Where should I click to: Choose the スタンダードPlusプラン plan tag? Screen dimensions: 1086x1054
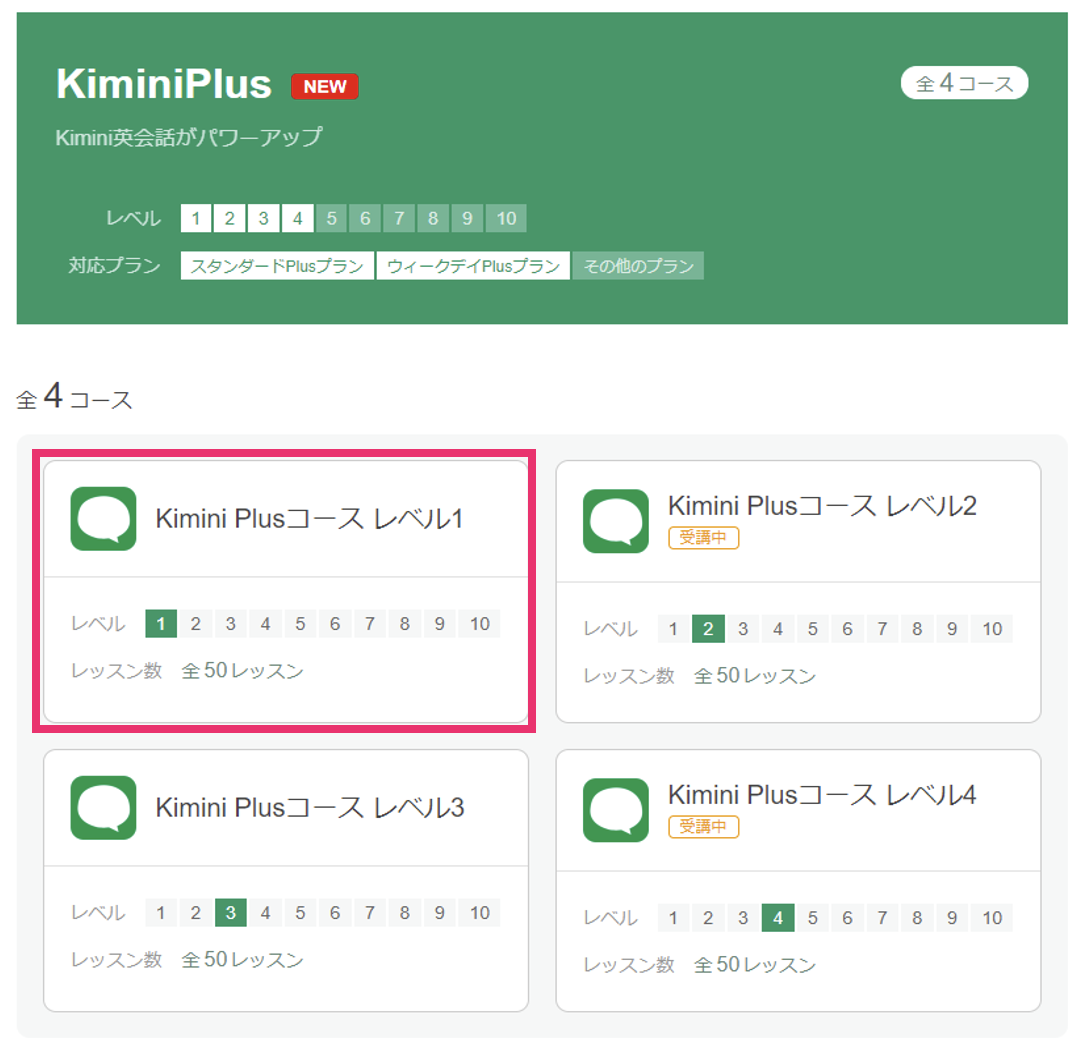(277, 266)
